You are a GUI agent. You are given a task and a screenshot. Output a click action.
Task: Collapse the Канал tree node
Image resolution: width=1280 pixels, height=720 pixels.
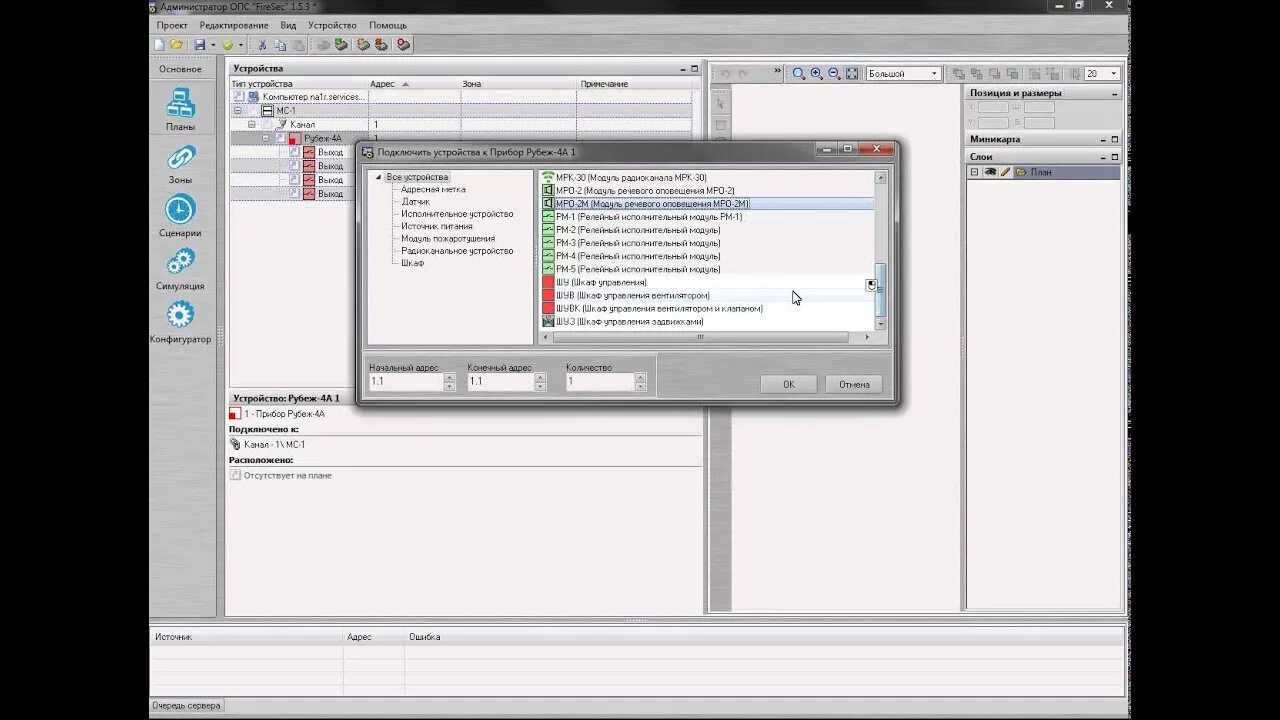251,124
